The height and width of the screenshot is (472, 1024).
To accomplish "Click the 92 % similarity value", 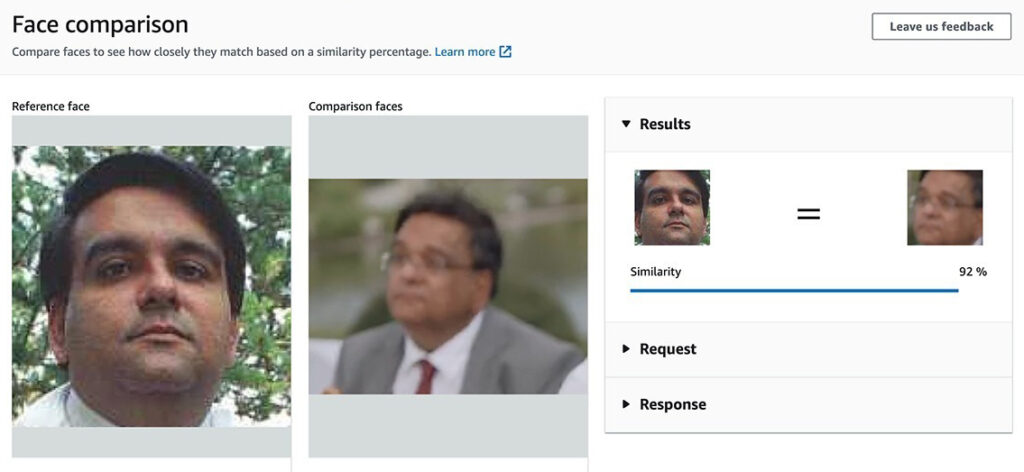I will click(x=972, y=271).
